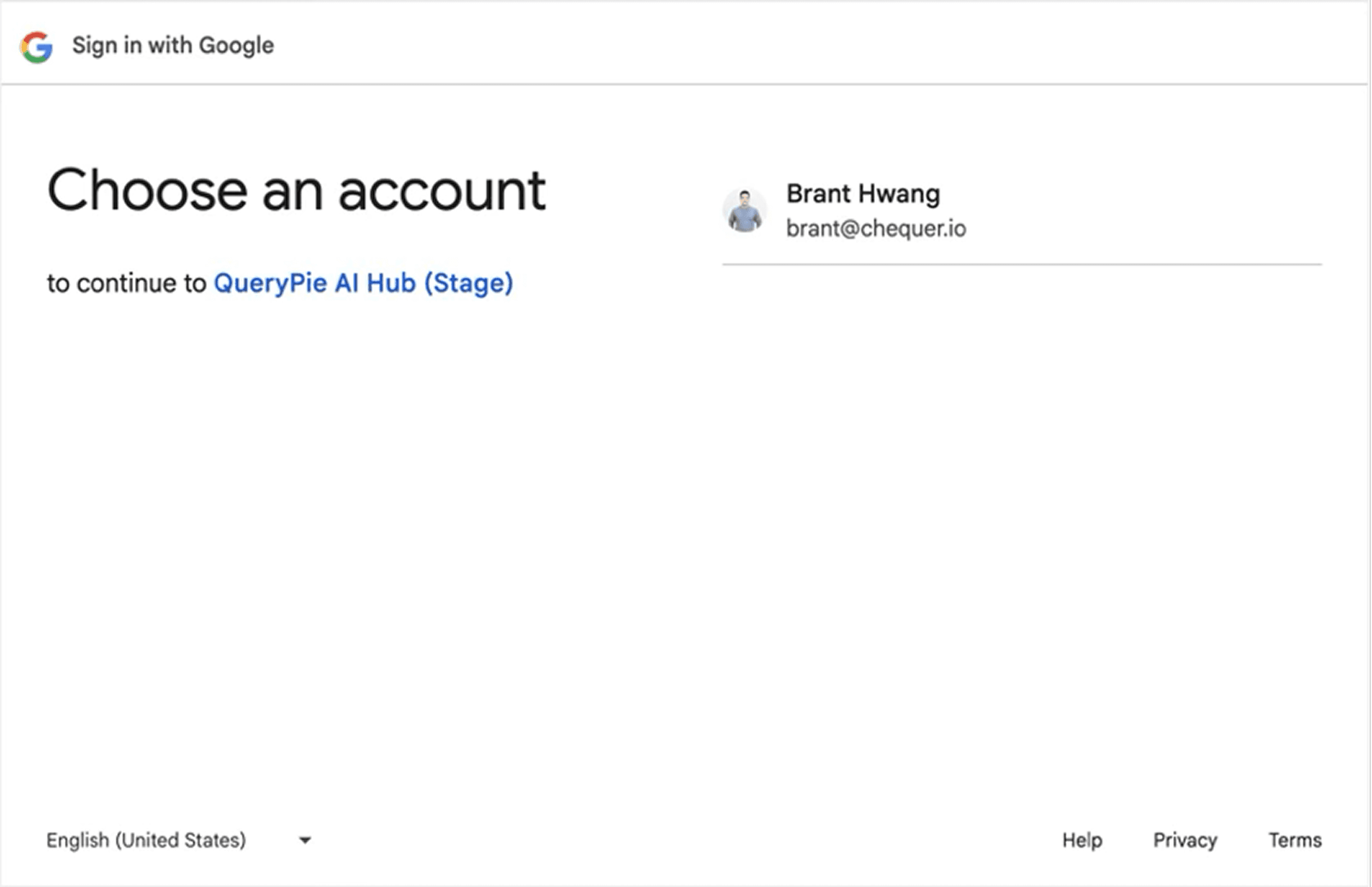Click English (United States) footer text
The height and width of the screenshot is (887, 1372).
click(146, 840)
